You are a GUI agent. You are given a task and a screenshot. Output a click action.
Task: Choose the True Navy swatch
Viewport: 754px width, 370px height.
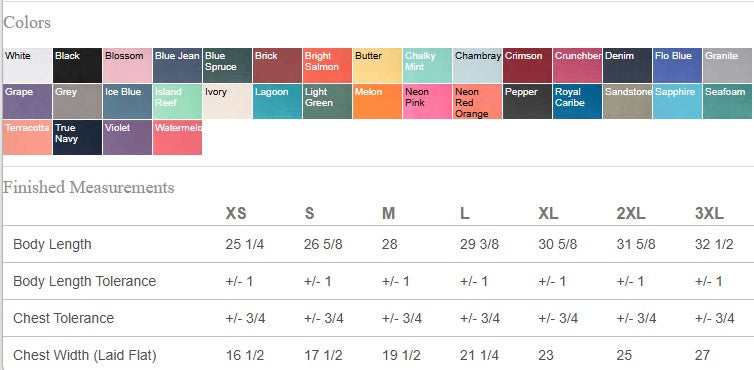[77, 138]
